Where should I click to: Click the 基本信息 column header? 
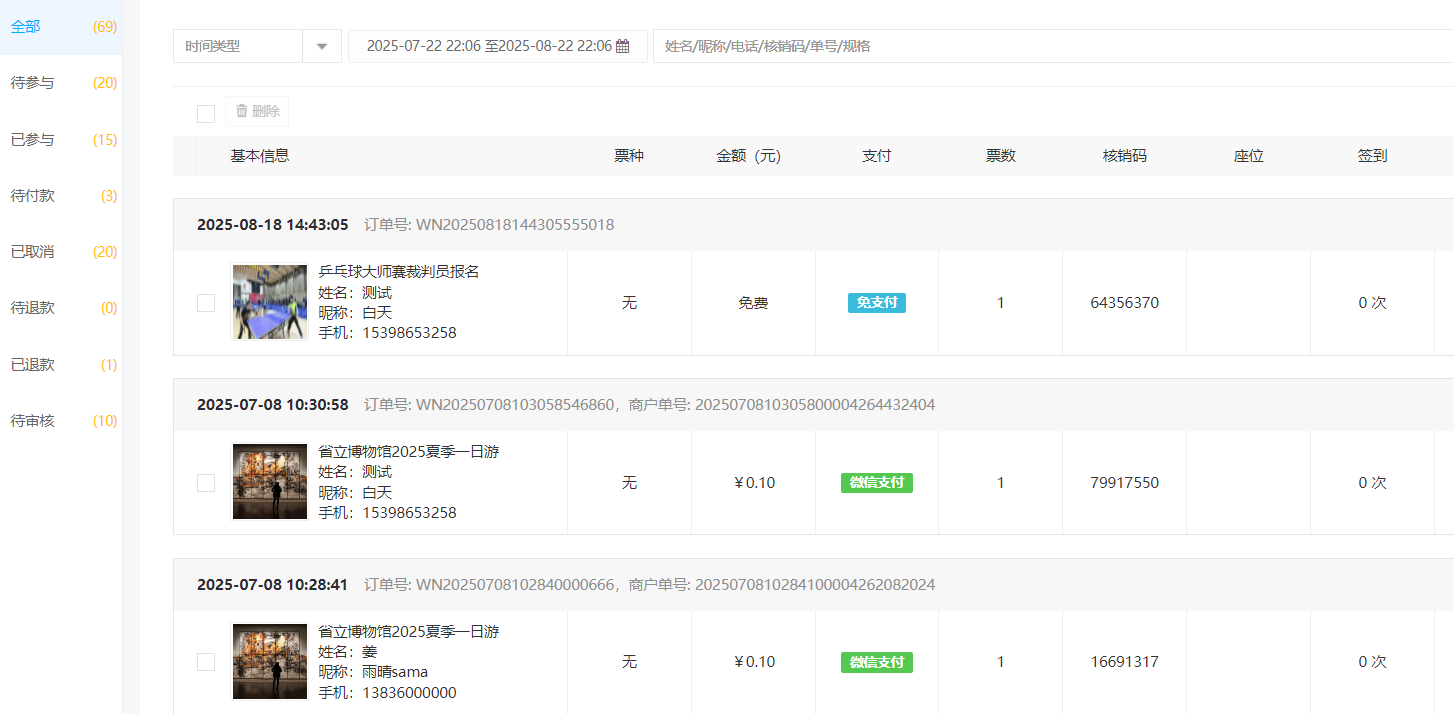pos(260,156)
